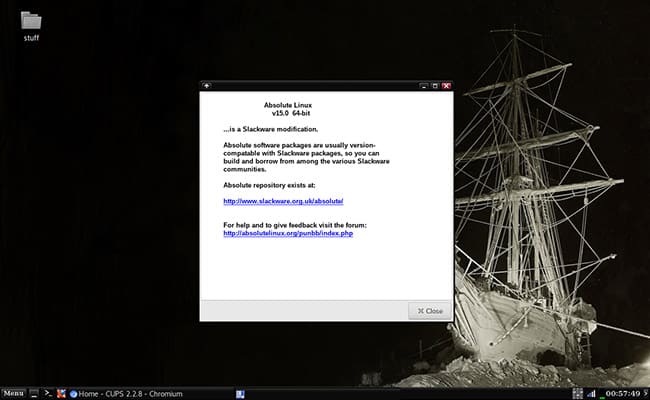This screenshot has width=650, height=400.
Task: Launch the terminal from taskbar
Action: (x=48, y=393)
